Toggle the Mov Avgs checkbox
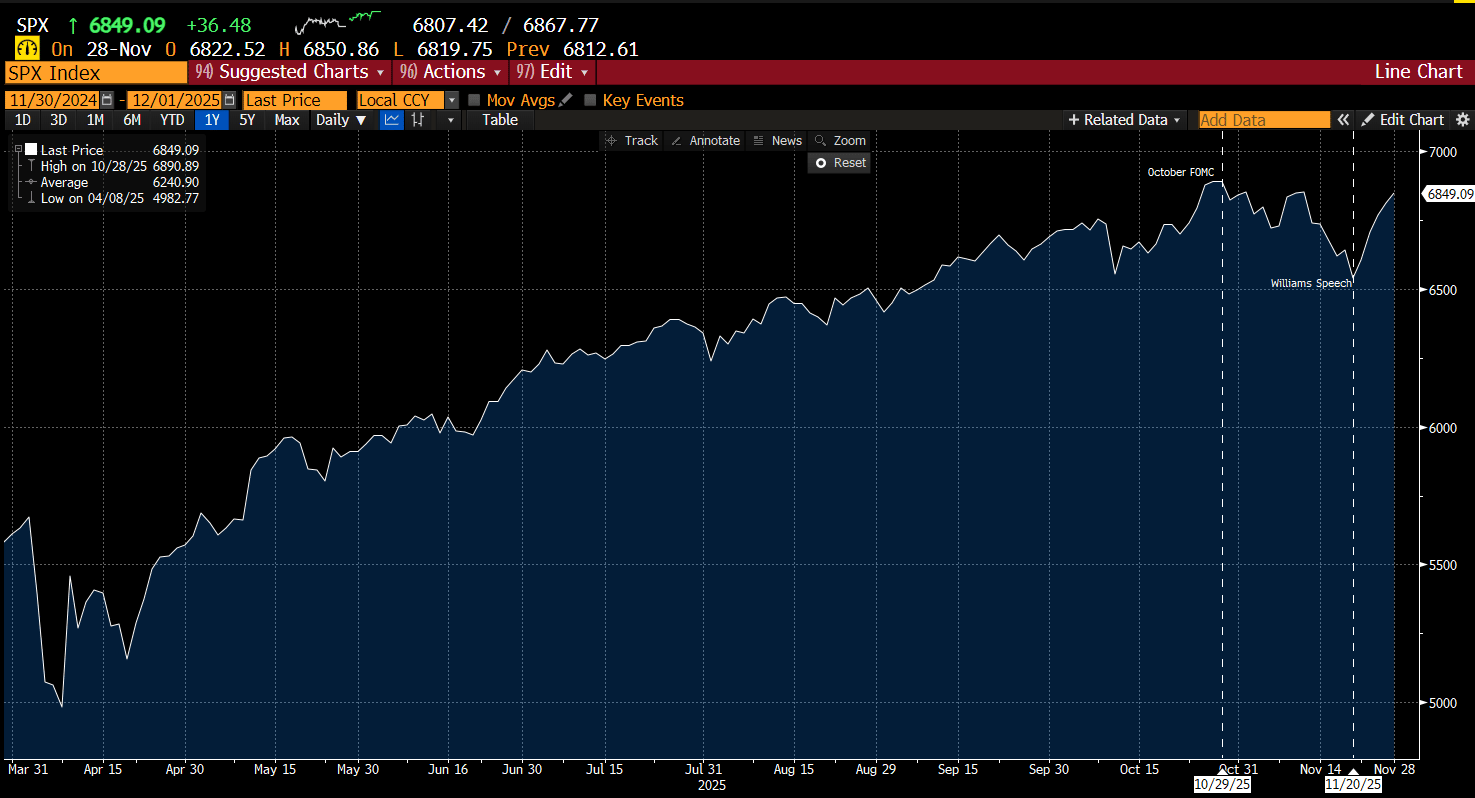Screen dimensions: 1475x798 (474, 100)
